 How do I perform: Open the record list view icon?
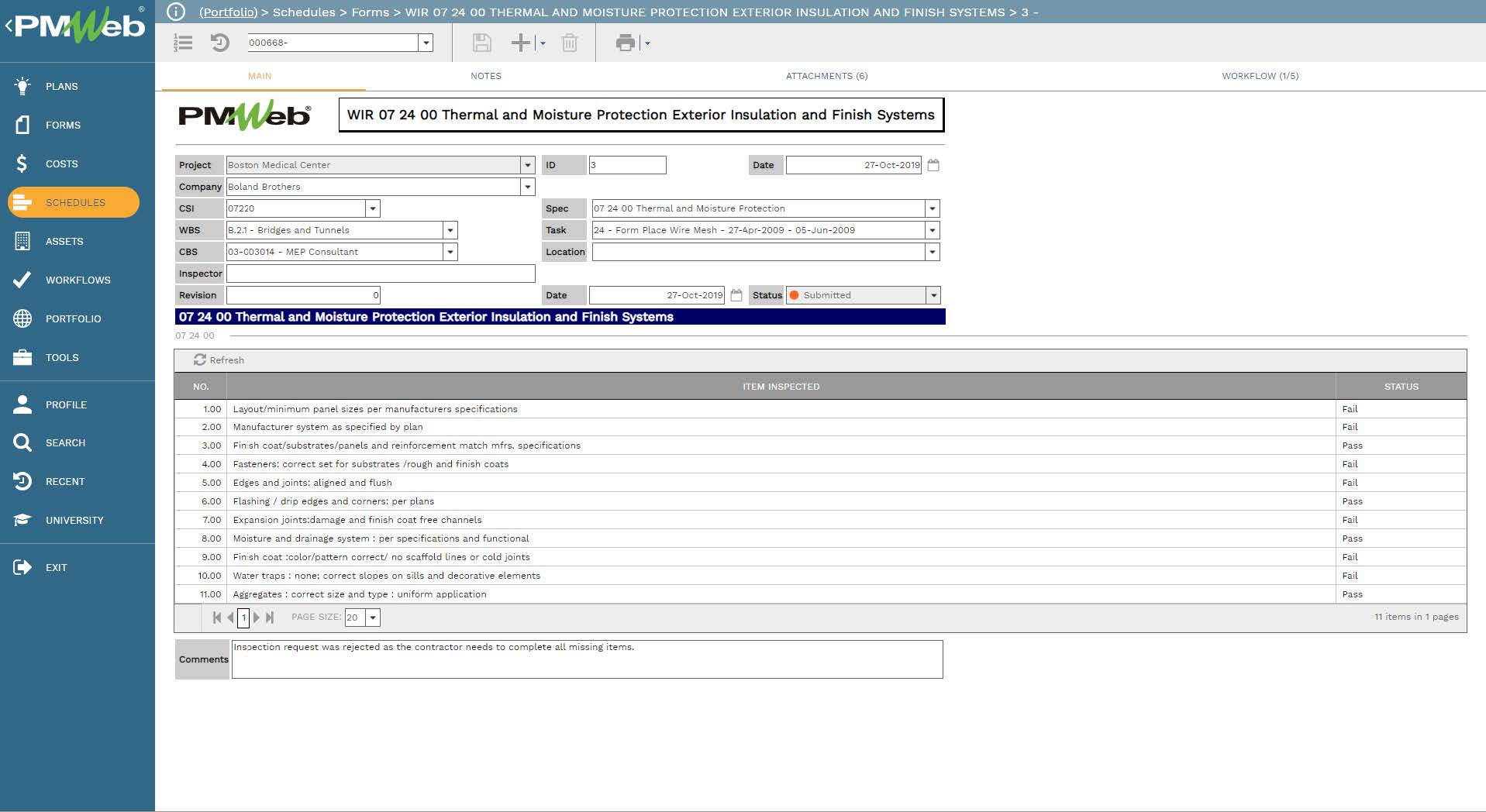point(183,43)
